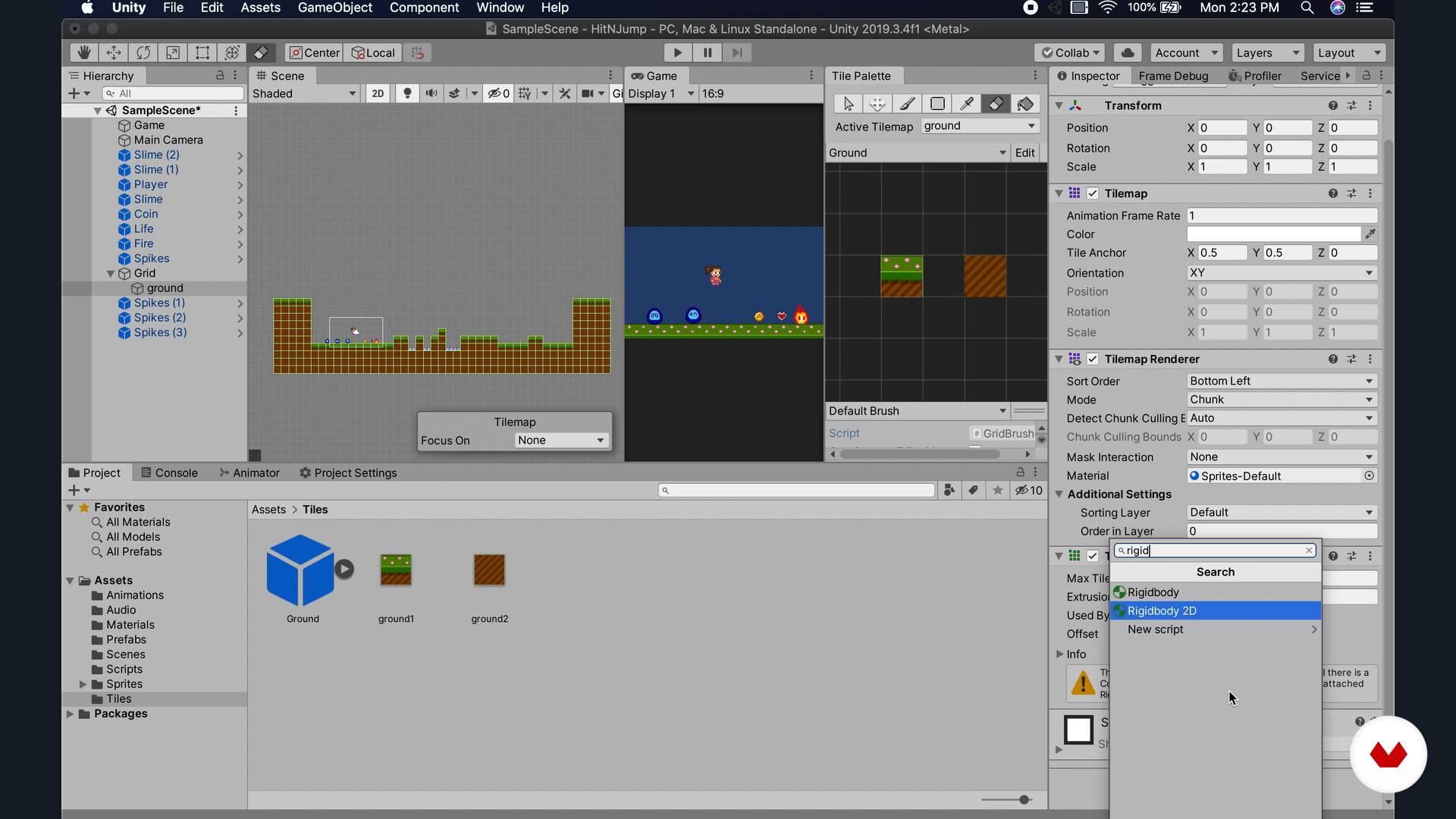Select Player object in Hierarchy
The image size is (1456, 819).
pyautogui.click(x=151, y=184)
